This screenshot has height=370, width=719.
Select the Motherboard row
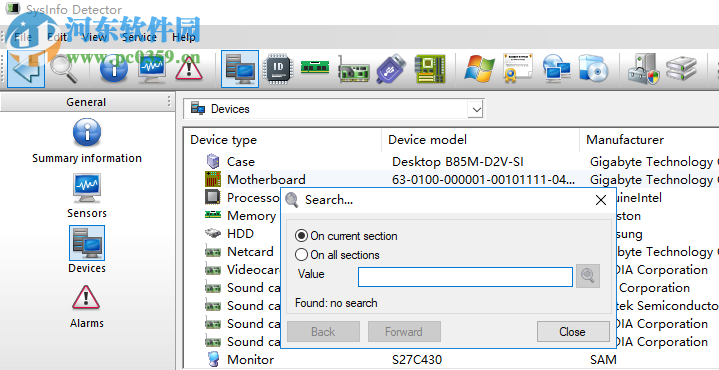pyautogui.click(x=451, y=179)
